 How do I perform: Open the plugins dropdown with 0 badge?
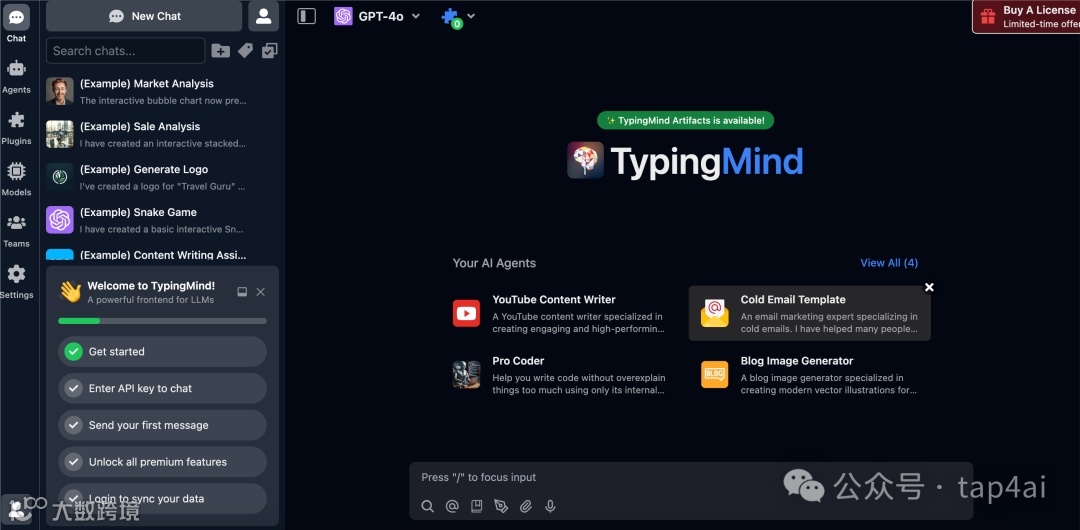457,17
